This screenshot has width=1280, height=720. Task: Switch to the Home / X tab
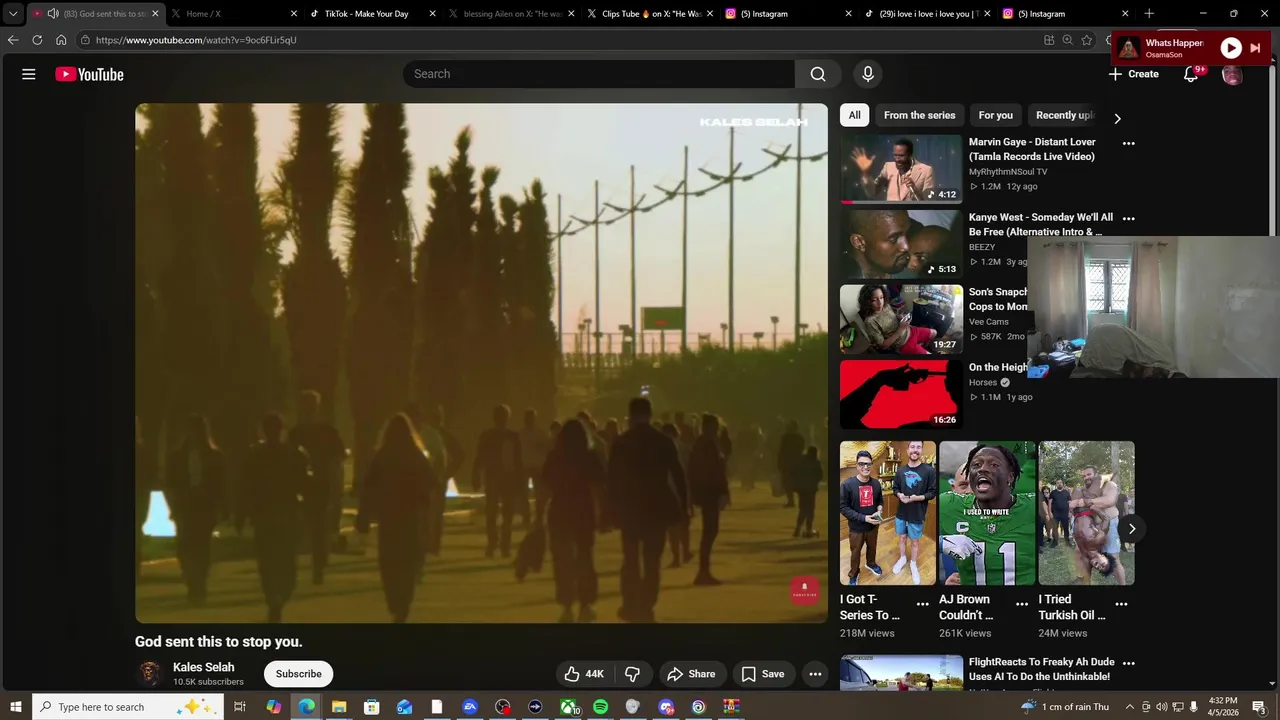click(234, 14)
